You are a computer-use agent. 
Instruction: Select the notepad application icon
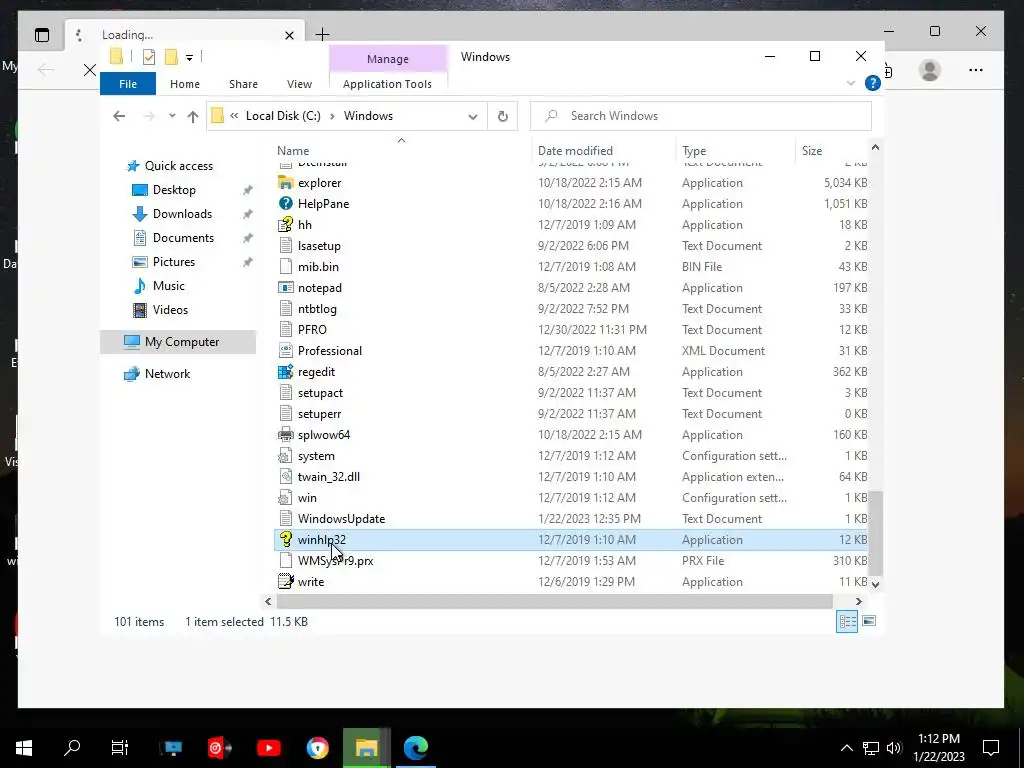coord(285,287)
